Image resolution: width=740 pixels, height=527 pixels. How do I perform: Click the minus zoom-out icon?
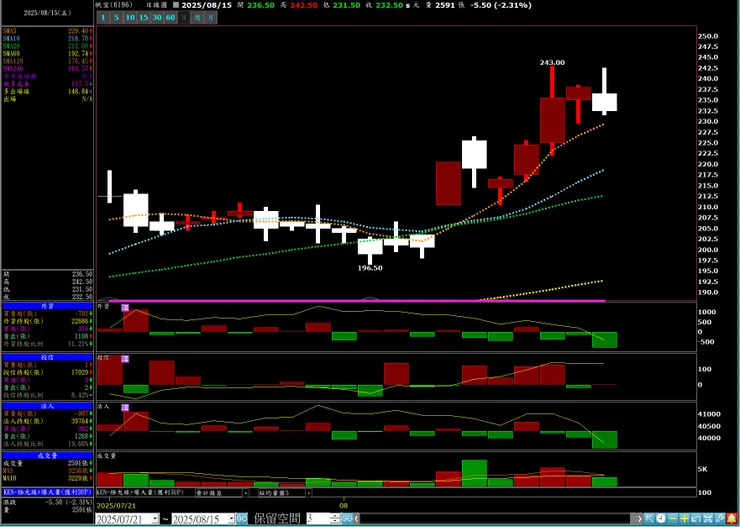673,519
